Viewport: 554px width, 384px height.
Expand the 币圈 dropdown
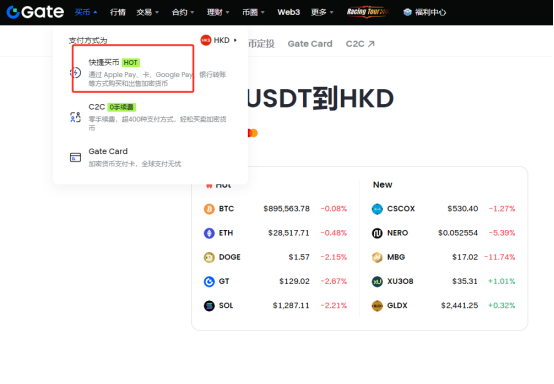coord(253,12)
